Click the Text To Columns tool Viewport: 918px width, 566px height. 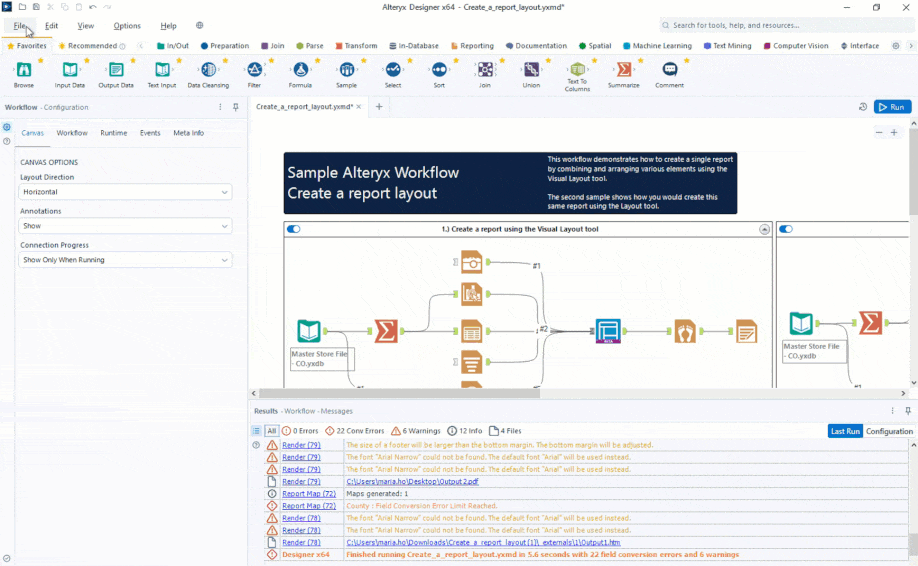[577, 70]
